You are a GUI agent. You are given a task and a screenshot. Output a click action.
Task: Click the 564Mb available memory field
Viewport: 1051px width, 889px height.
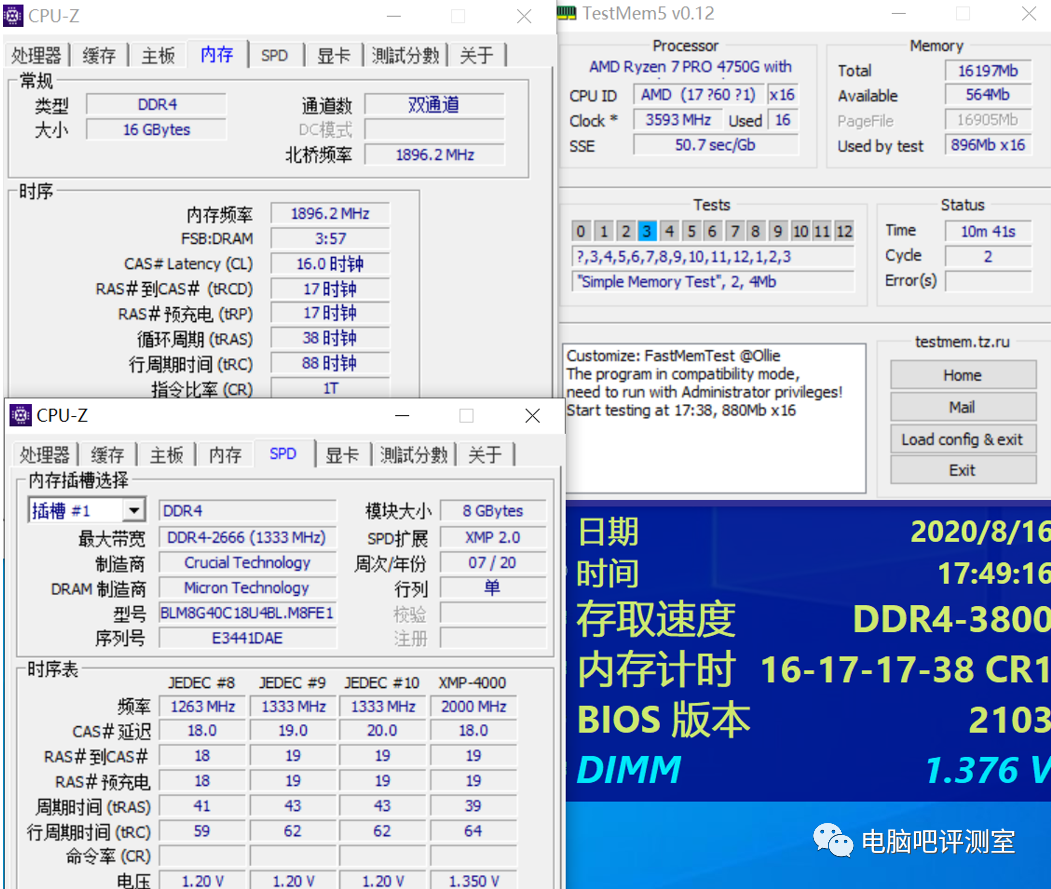(987, 95)
